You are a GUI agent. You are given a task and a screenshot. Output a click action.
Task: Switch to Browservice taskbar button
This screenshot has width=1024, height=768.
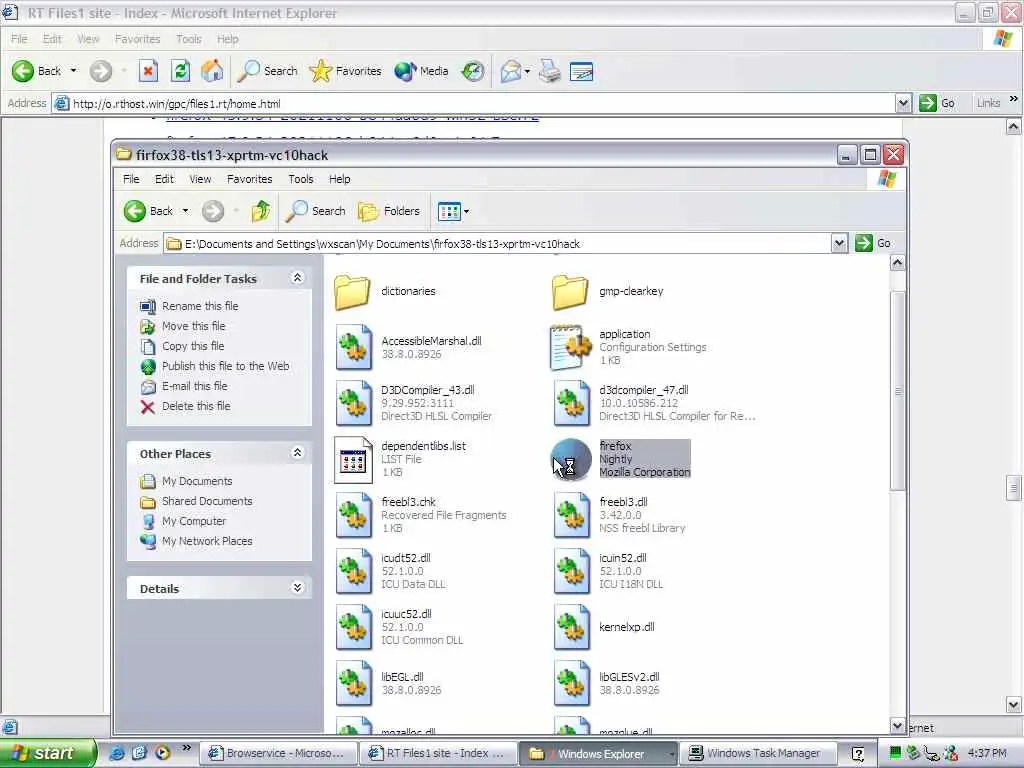[278, 754]
